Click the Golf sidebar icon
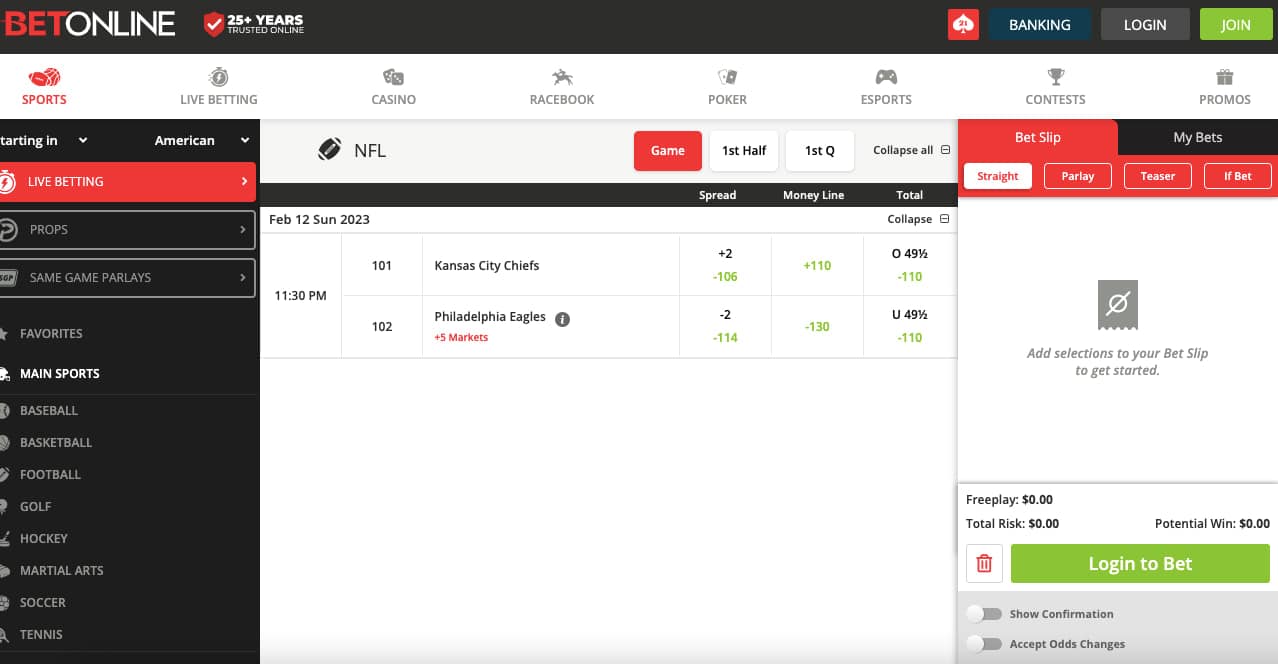The width and height of the screenshot is (1278, 664). (x=5, y=506)
